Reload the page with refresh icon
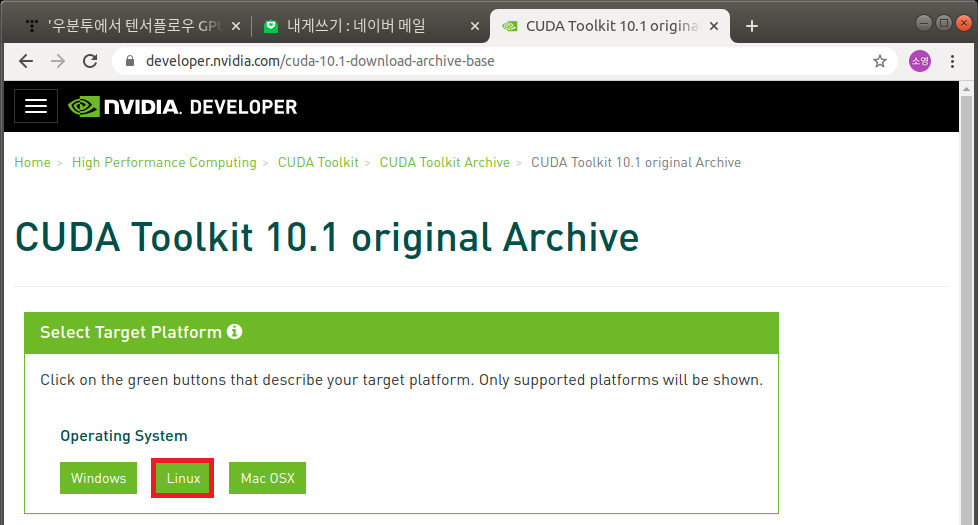The image size is (980, 525). click(x=91, y=61)
